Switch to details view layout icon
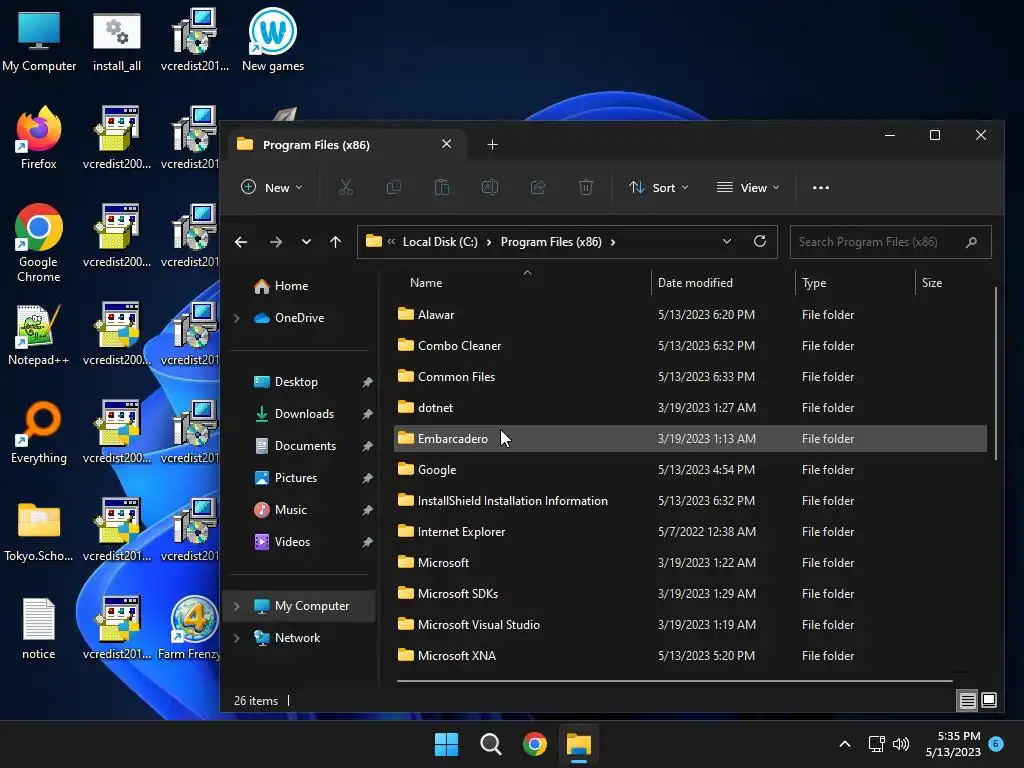Viewport: 1024px width, 768px height. pyautogui.click(x=967, y=701)
